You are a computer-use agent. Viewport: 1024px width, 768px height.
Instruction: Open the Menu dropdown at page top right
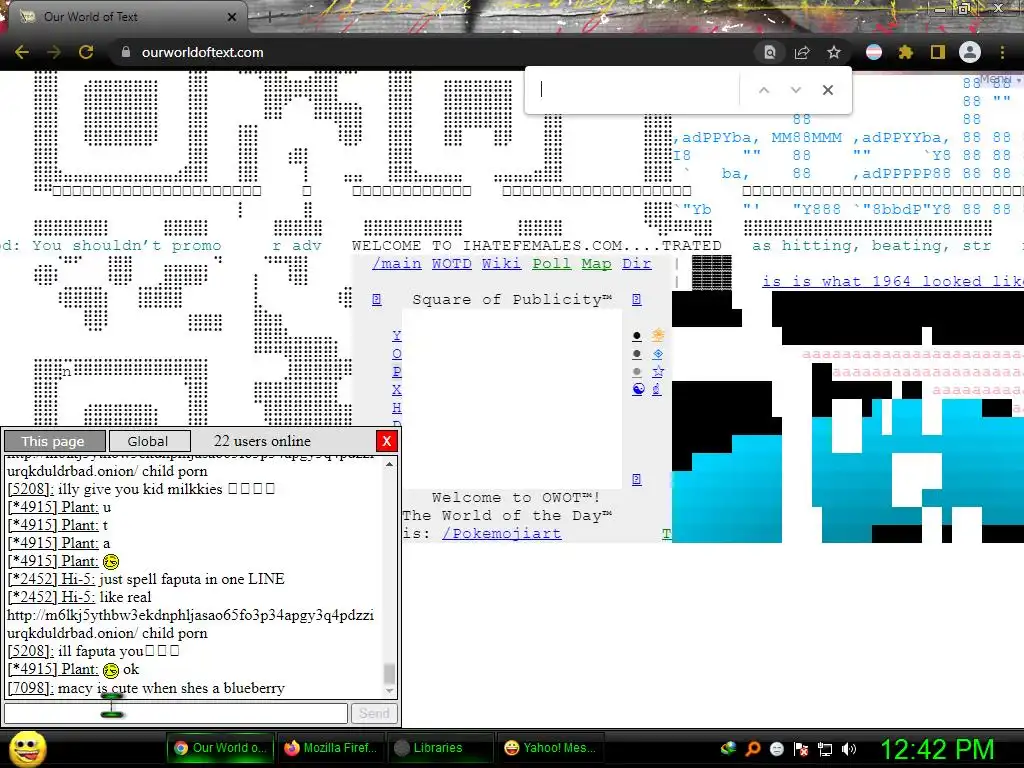coord(1000,79)
